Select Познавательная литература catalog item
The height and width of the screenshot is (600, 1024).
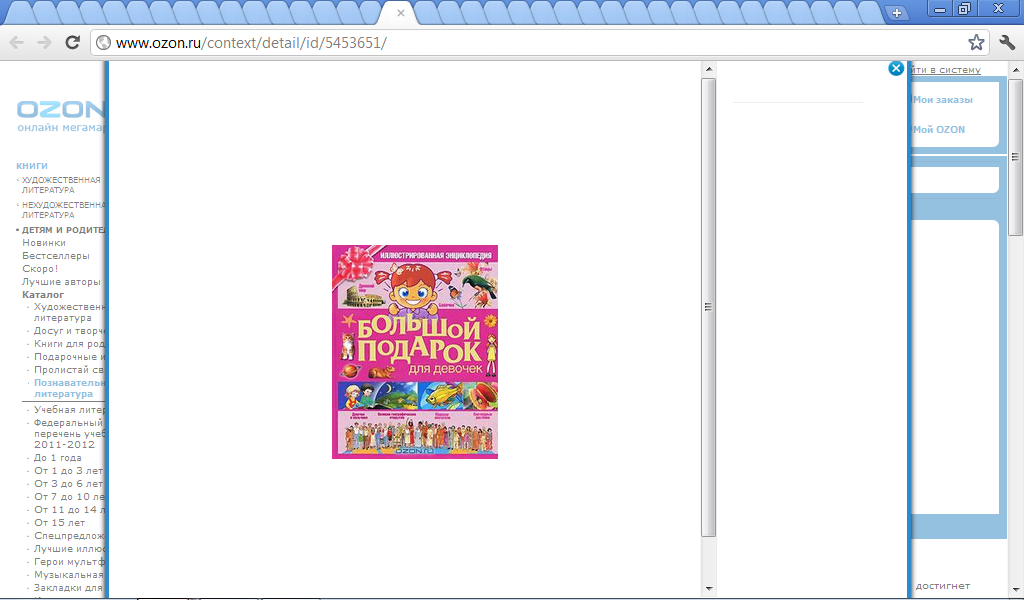pos(69,388)
